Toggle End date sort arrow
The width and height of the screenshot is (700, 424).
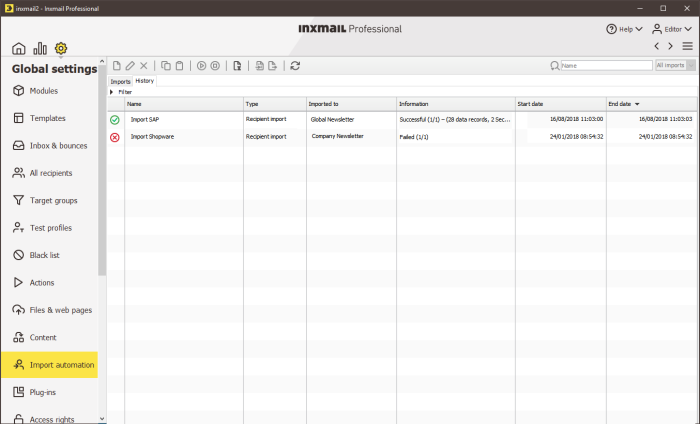(637, 104)
